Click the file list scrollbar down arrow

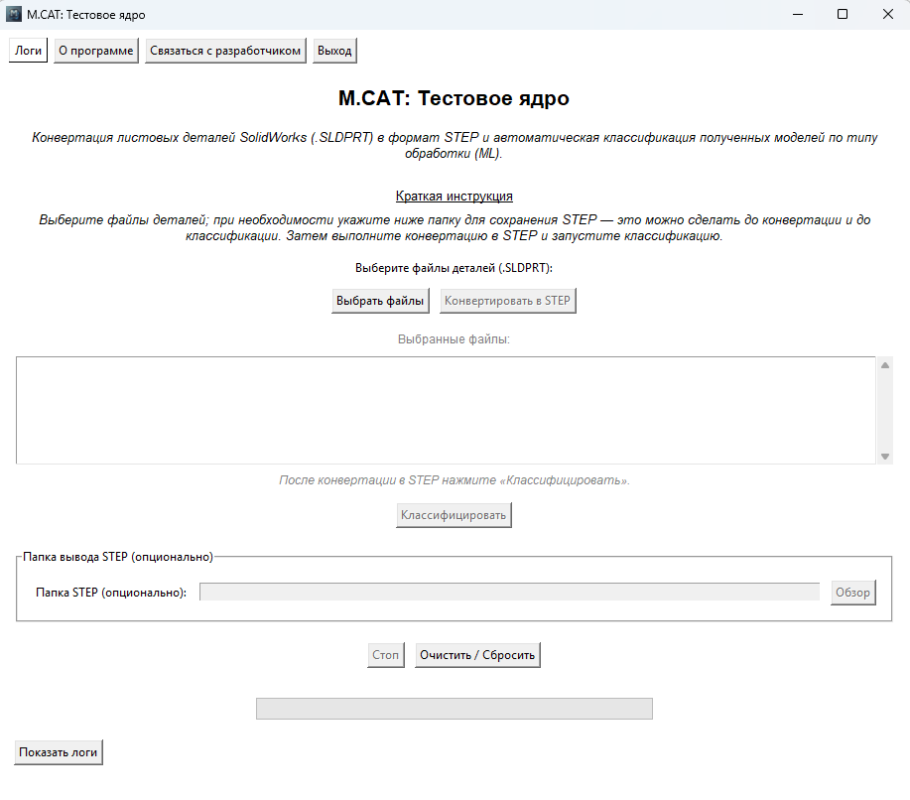(884, 456)
